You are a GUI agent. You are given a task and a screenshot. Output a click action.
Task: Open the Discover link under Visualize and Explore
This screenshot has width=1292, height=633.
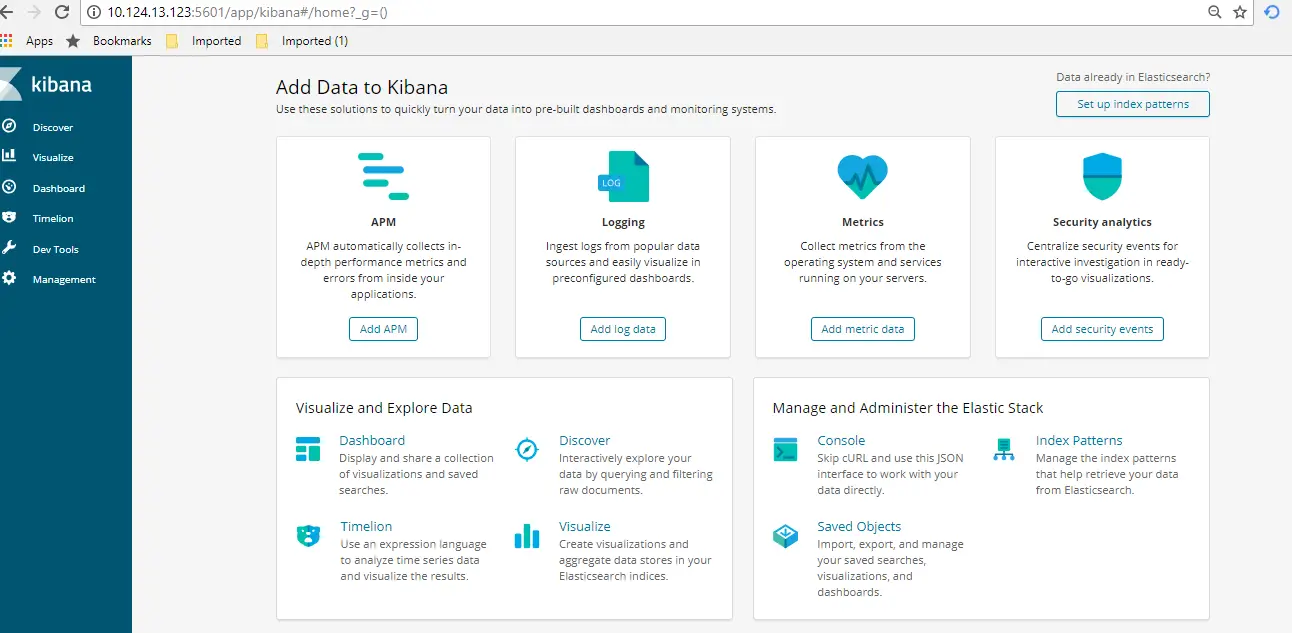pyautogui.click(x=584, y=440)
